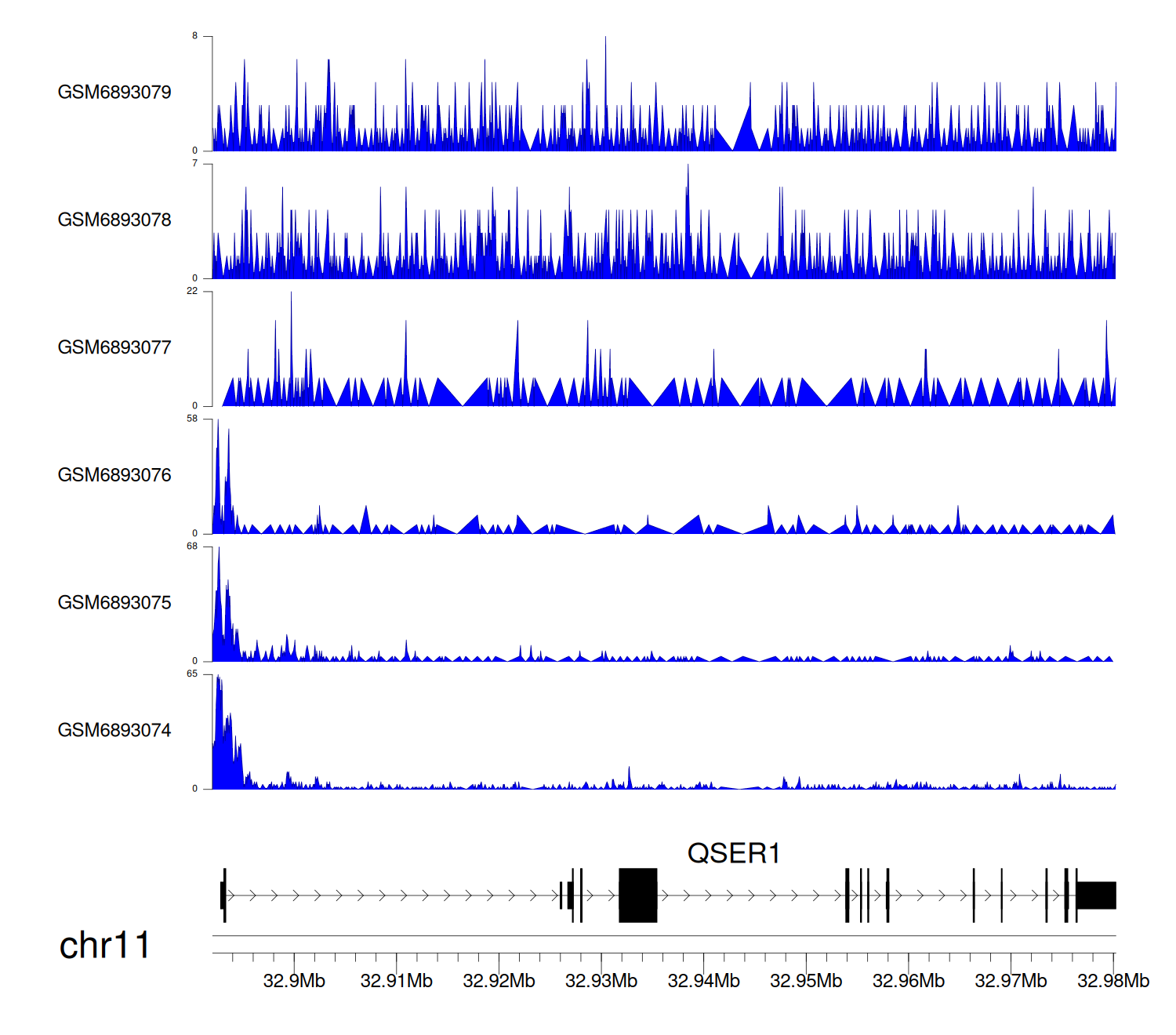Click the 32.95Mb coordinate label
The image size is (1176, 1035).
click(806, 981)
